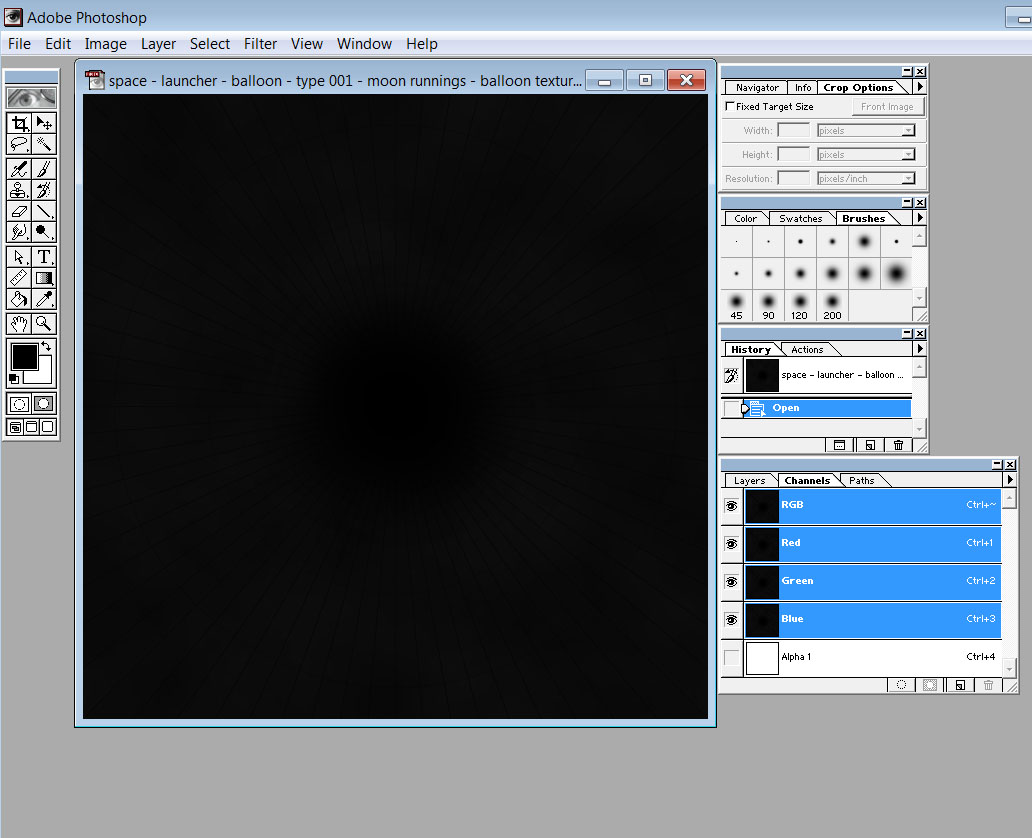Open the Brushes panel flyout menu arrow
The width and height of the screenshot is (1032, 838).
920,218
